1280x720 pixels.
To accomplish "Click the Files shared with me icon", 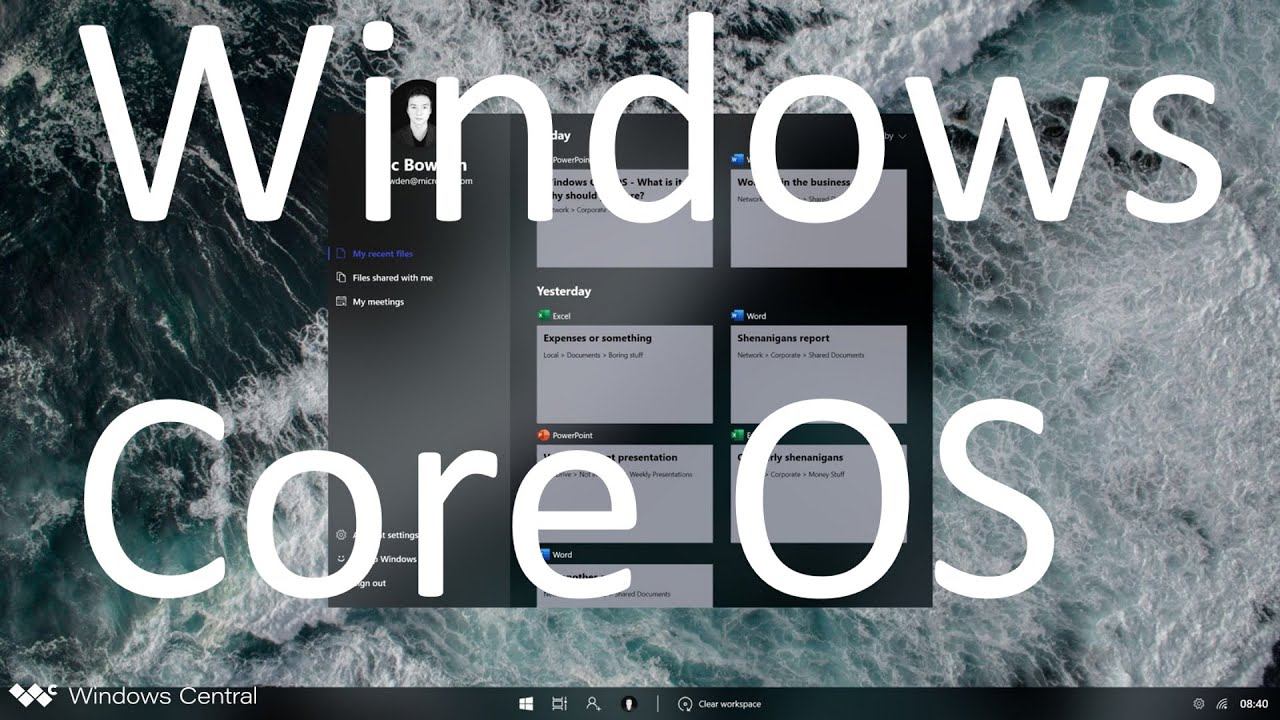I will coord(341,278).
